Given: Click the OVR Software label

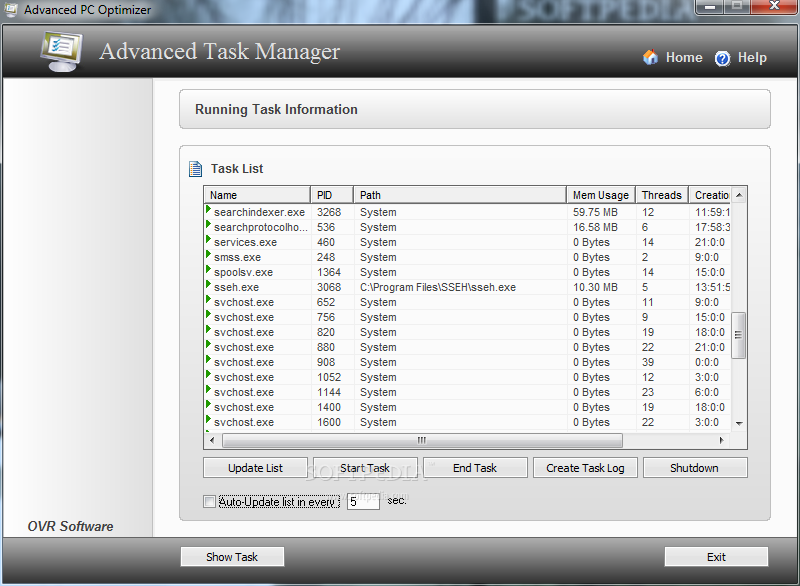Looking at the screenshot, I should coord(70,526).
